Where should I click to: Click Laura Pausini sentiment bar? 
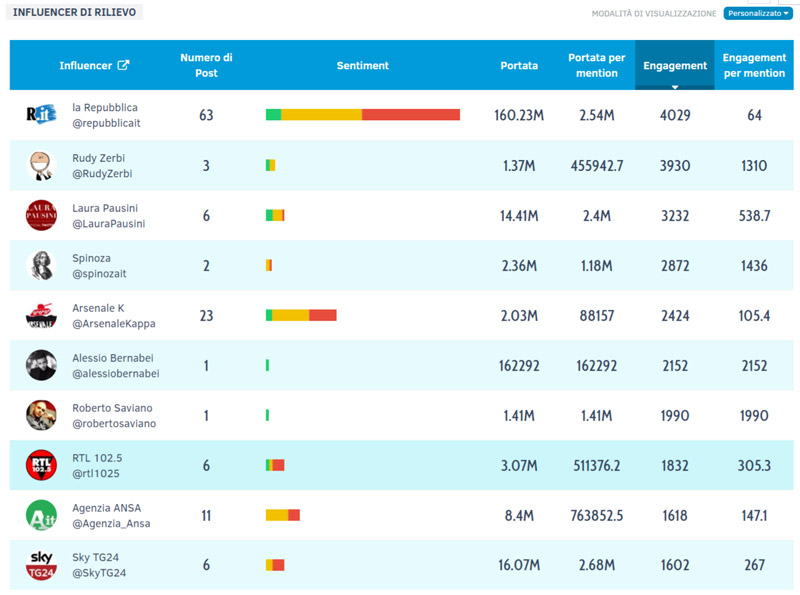(275, 215)
